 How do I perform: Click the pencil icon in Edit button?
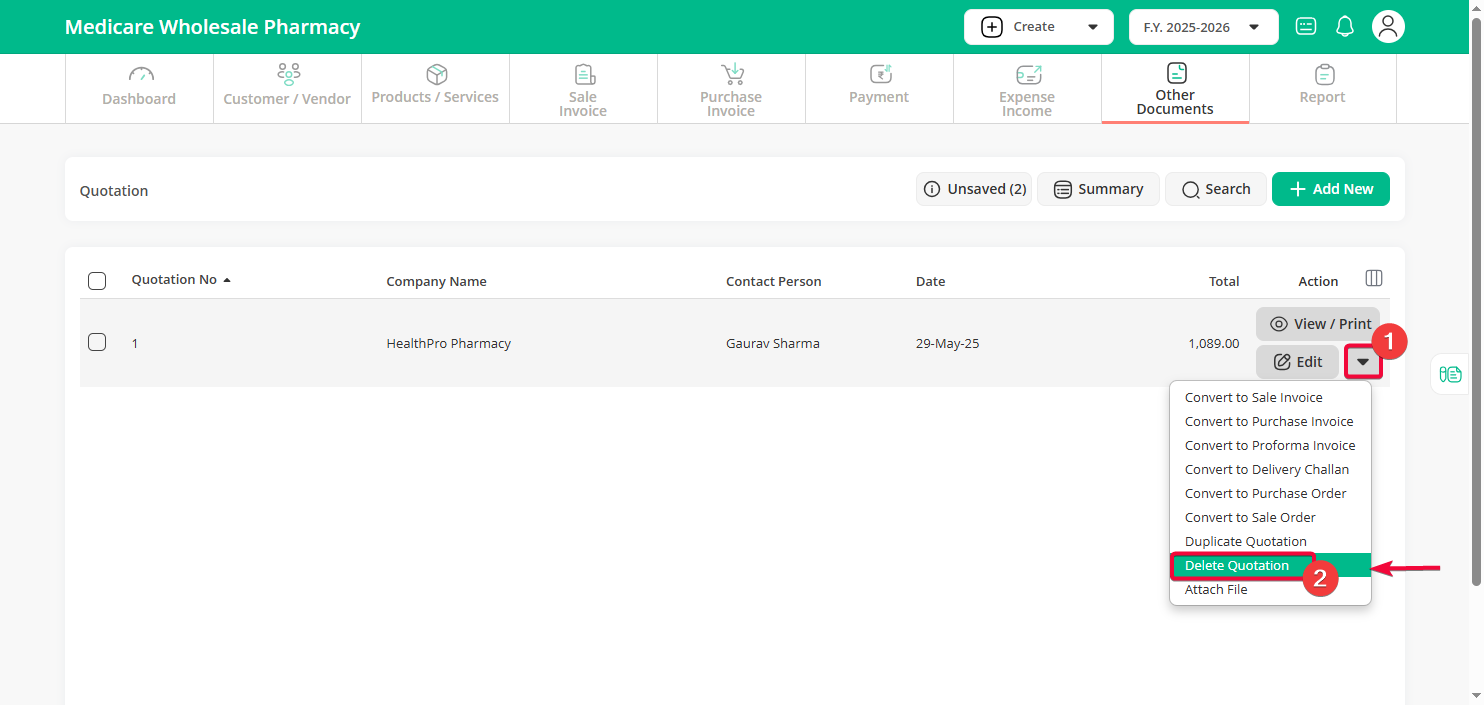[1282, 362]
